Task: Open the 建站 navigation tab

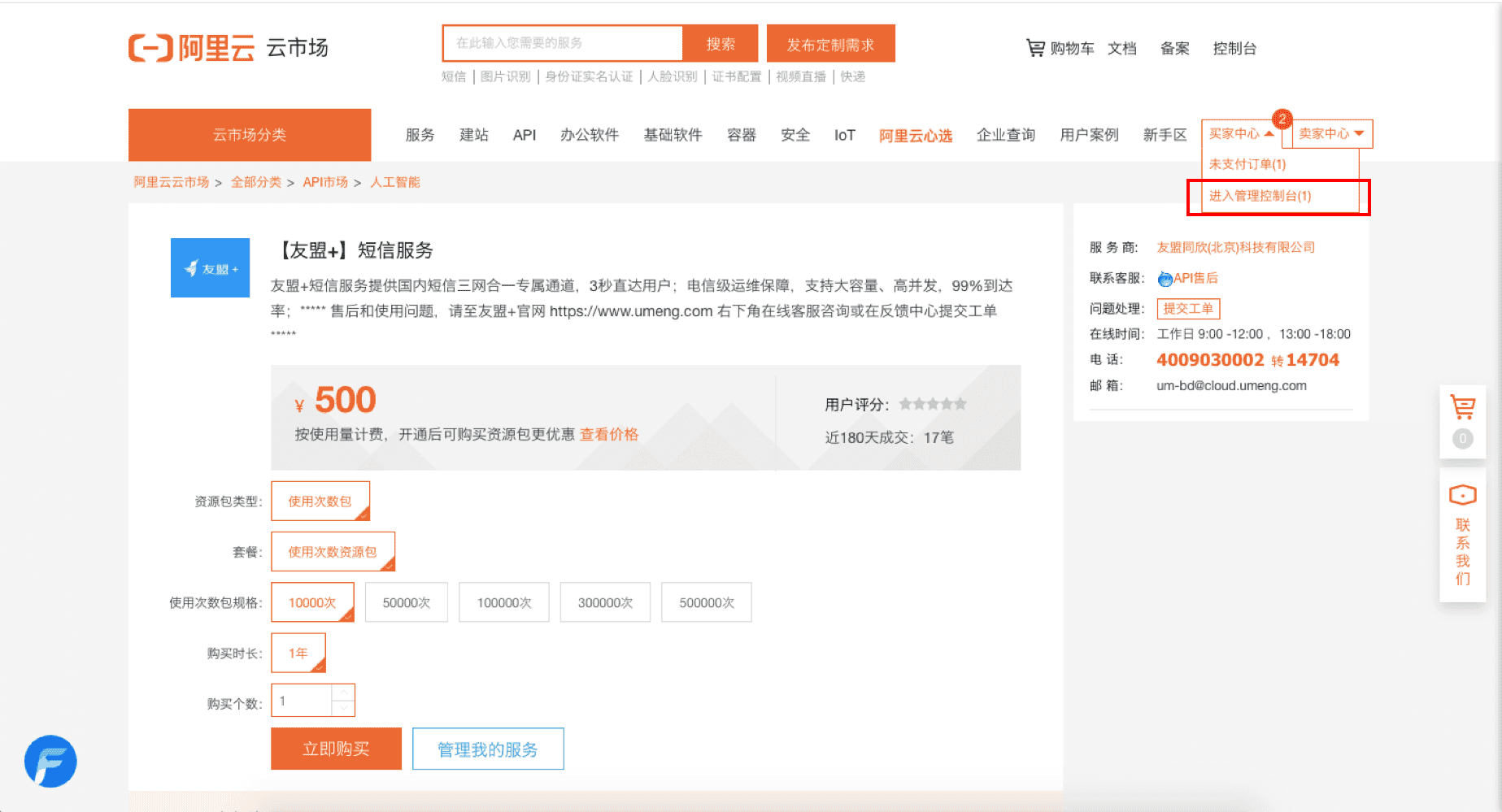Action: pyautogui.click(x=473, y=135)
